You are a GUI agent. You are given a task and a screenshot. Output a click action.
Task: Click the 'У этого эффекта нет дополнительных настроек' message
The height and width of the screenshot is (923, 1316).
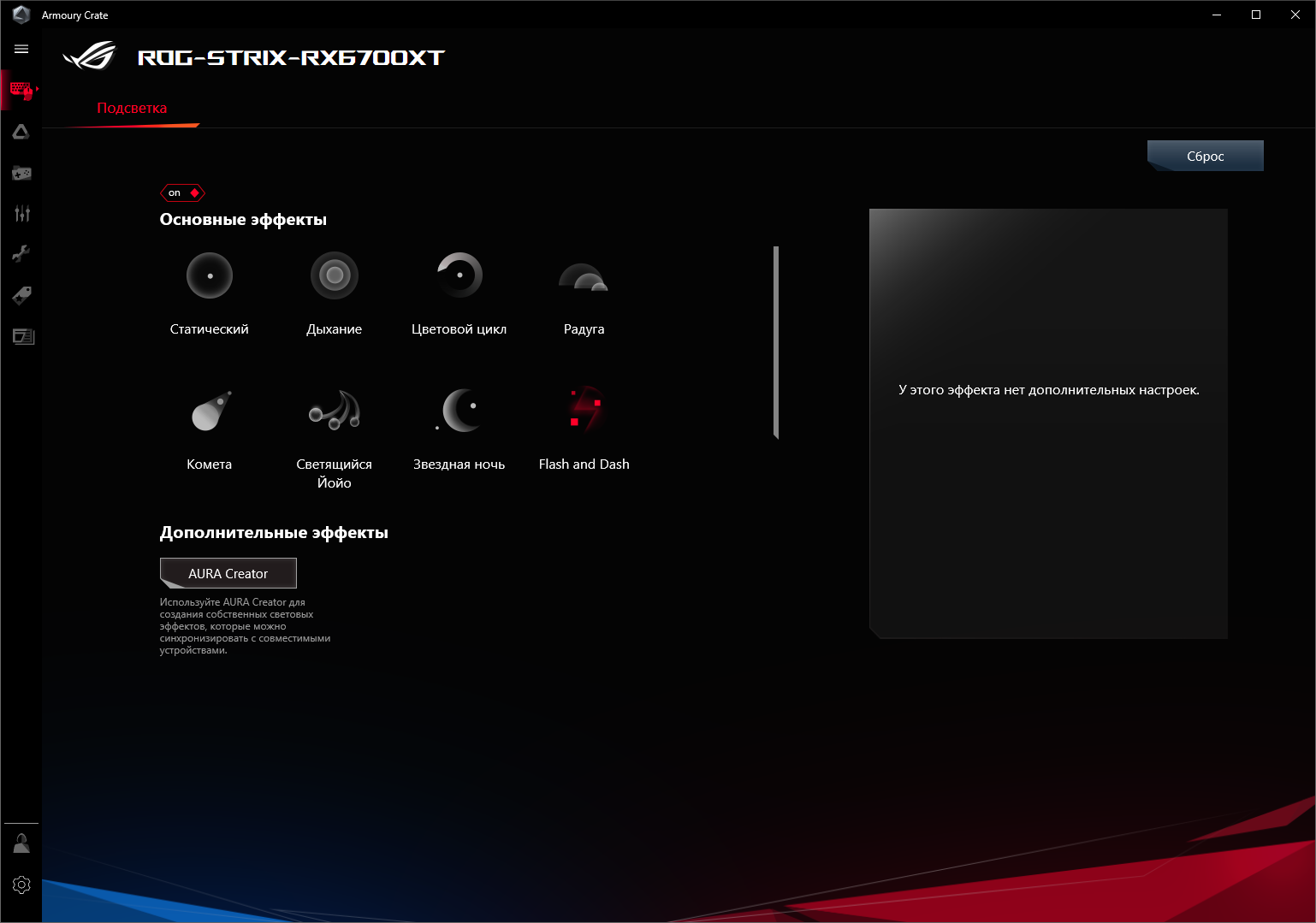1049,390
